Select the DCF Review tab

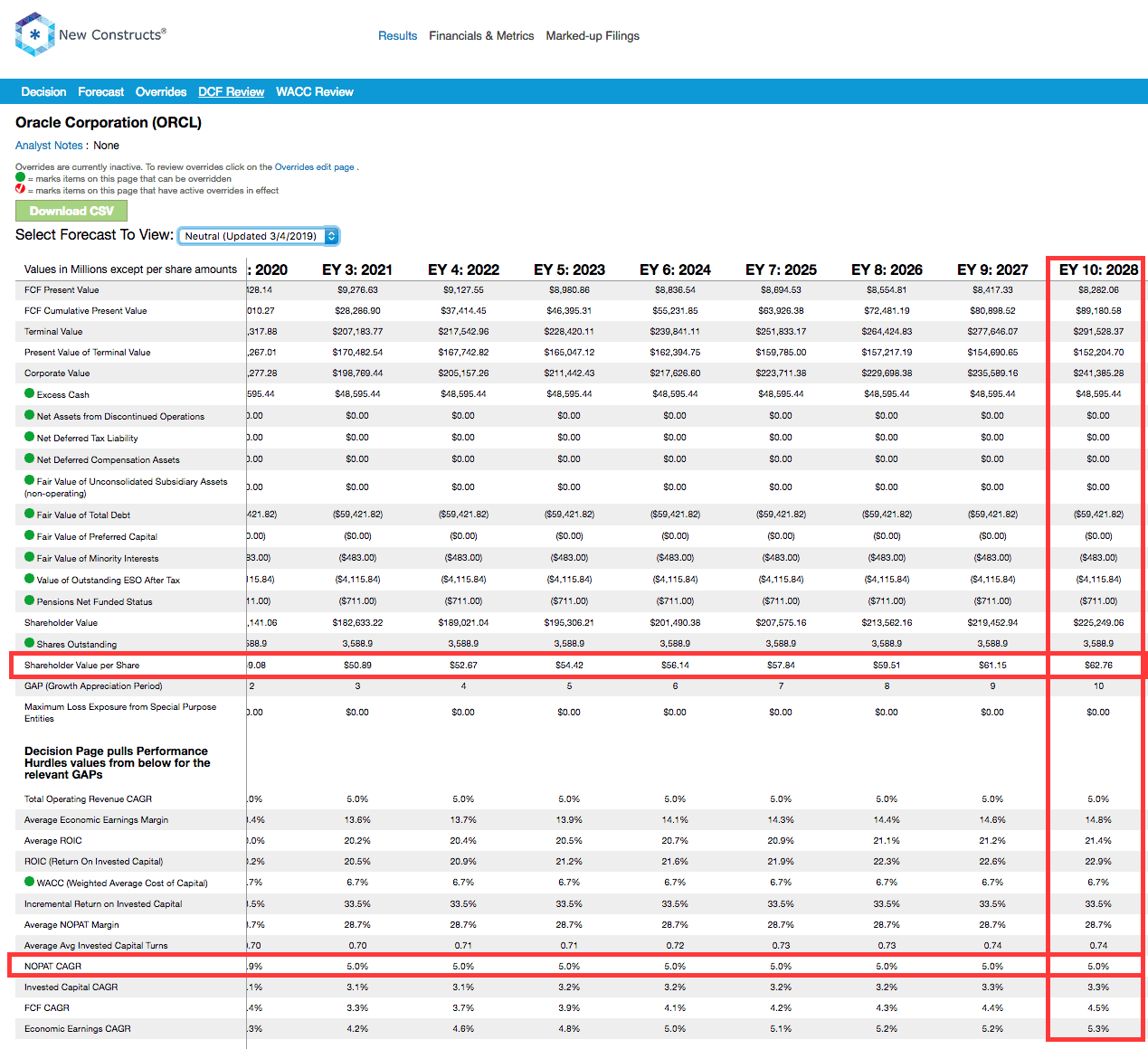click(232, 92)
